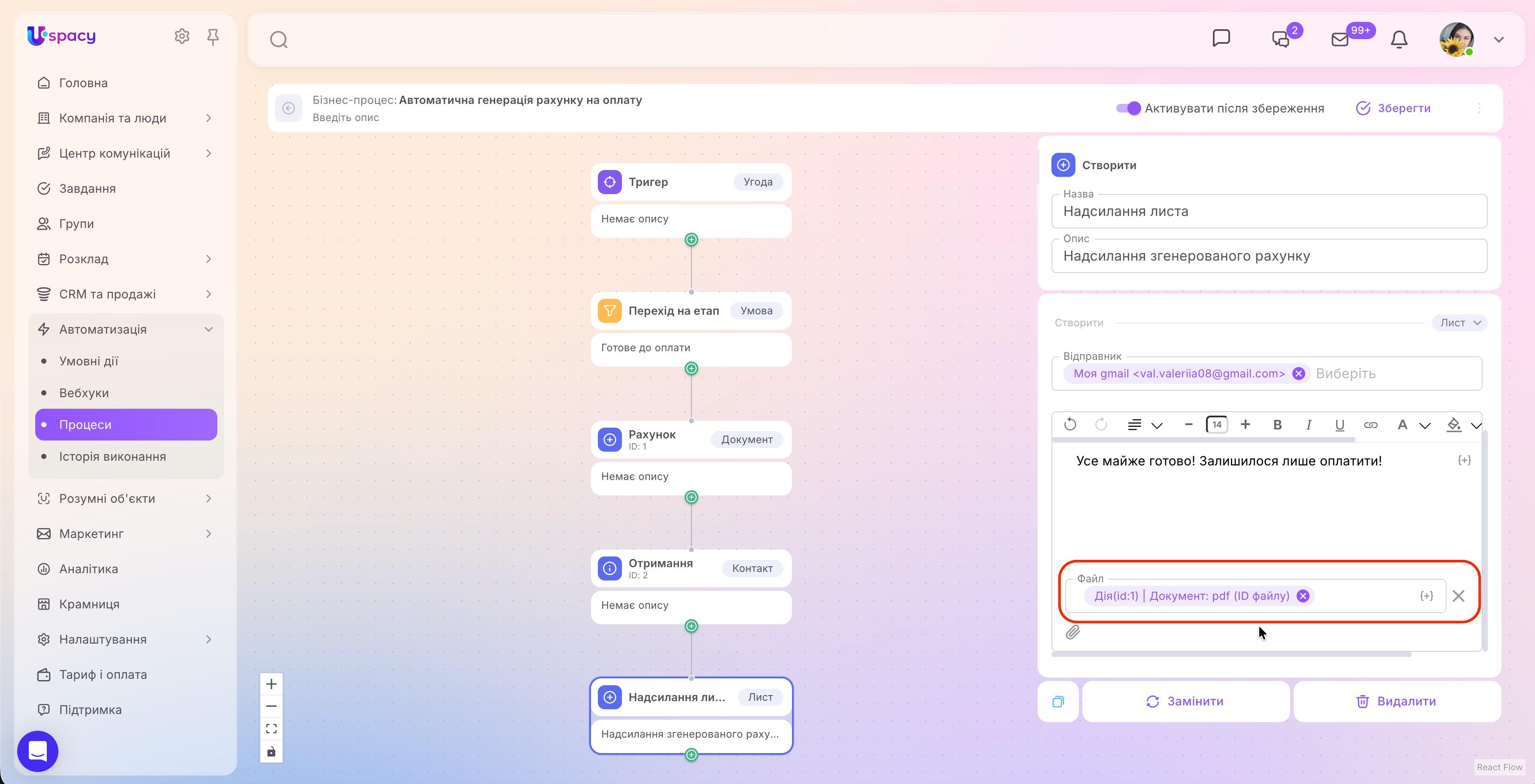The width and height of the screenshot is (1535, 784).
Task: Insert variable {+} in email body
Action: (x=1464, y=461)
